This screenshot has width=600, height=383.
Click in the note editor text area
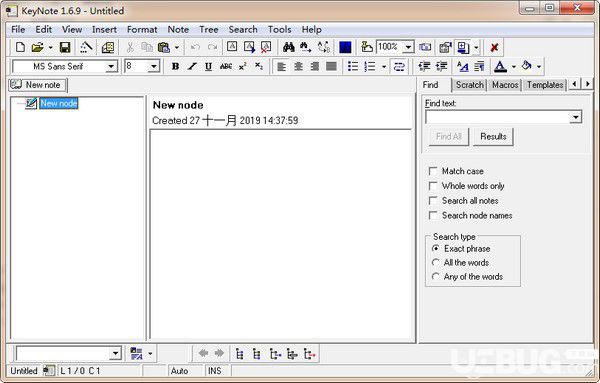280,234
